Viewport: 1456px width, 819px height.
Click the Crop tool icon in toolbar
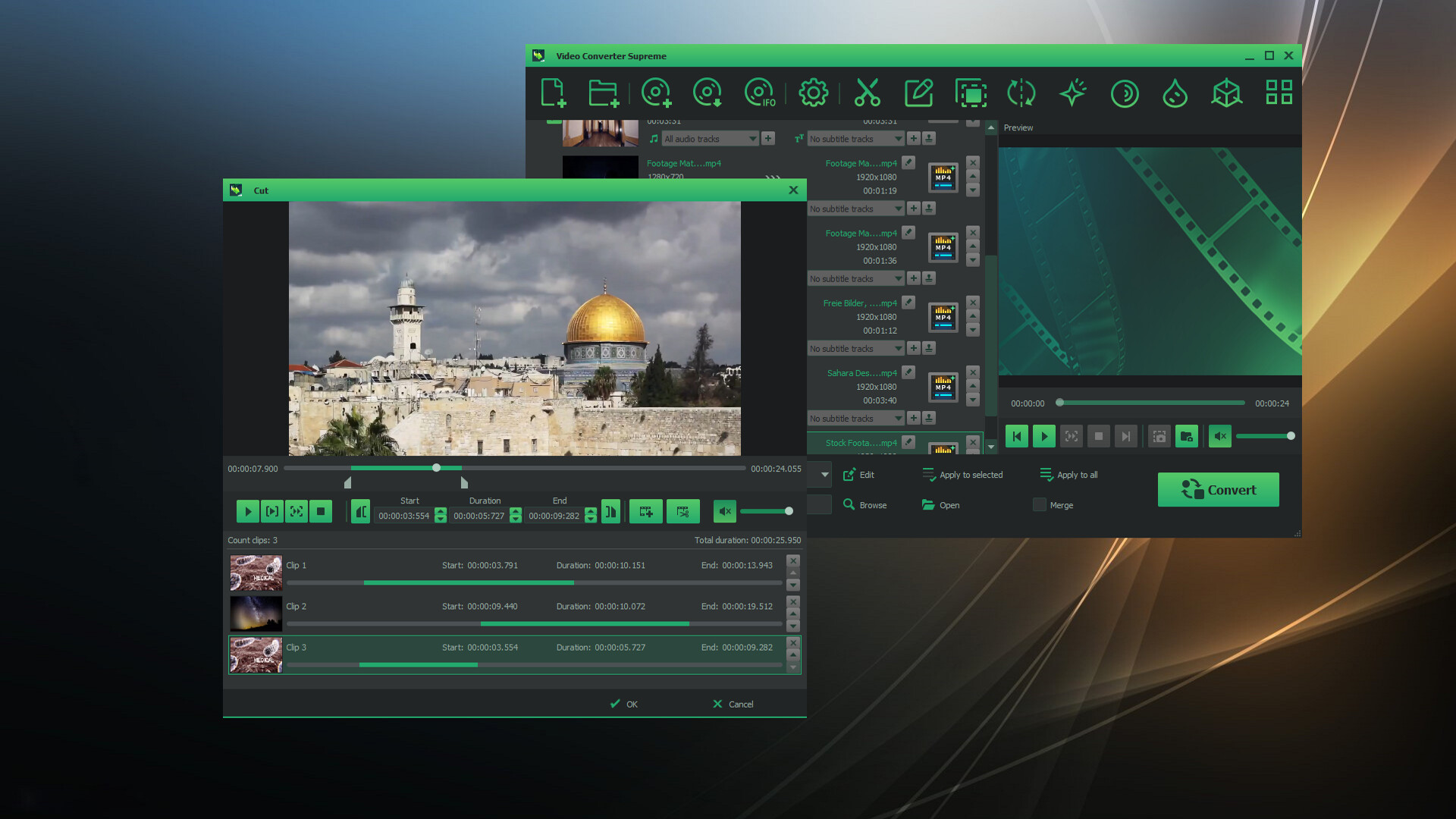tap(971, 93)
